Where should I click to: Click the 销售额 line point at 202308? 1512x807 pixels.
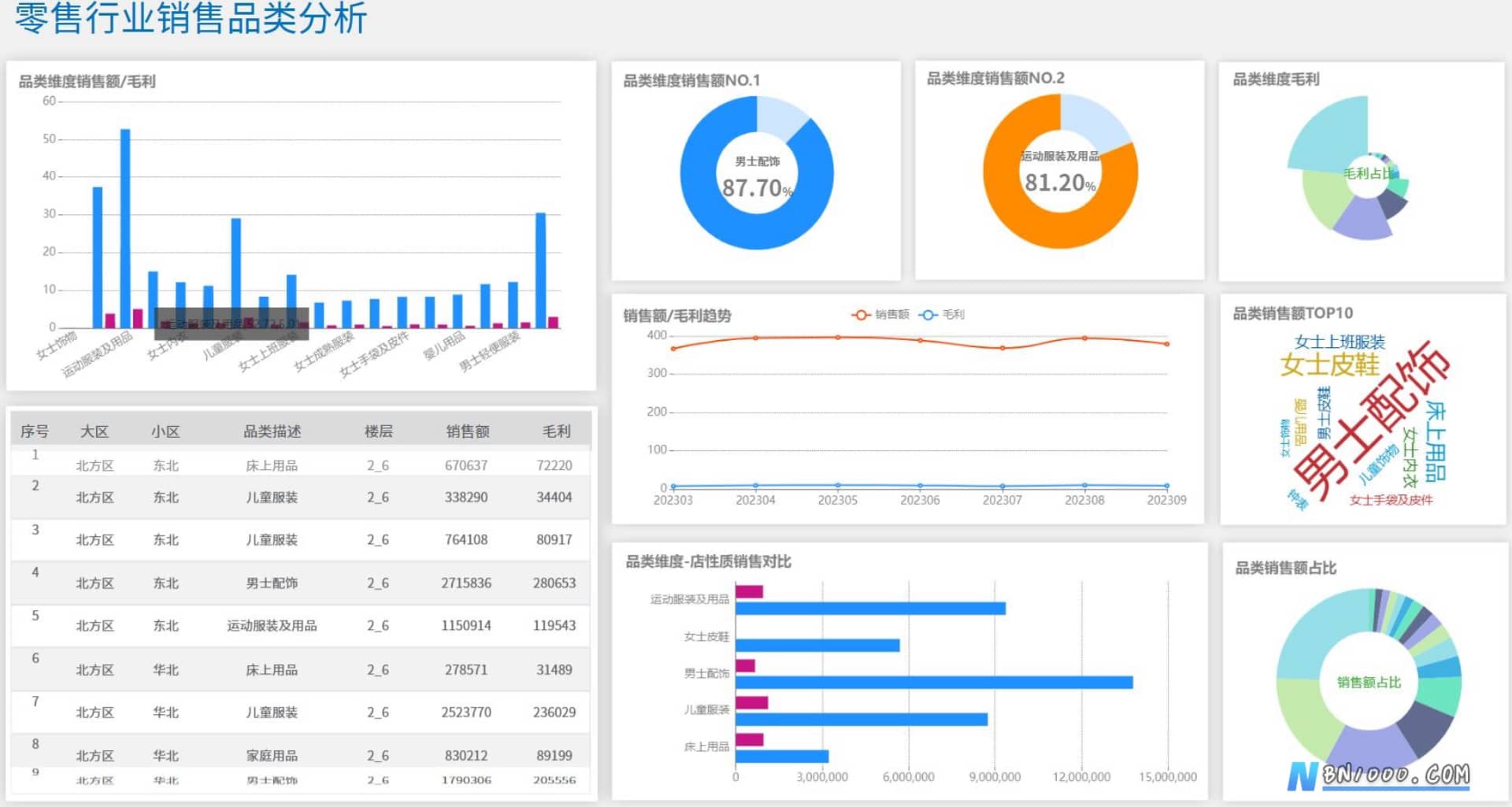click(1084, 339)
